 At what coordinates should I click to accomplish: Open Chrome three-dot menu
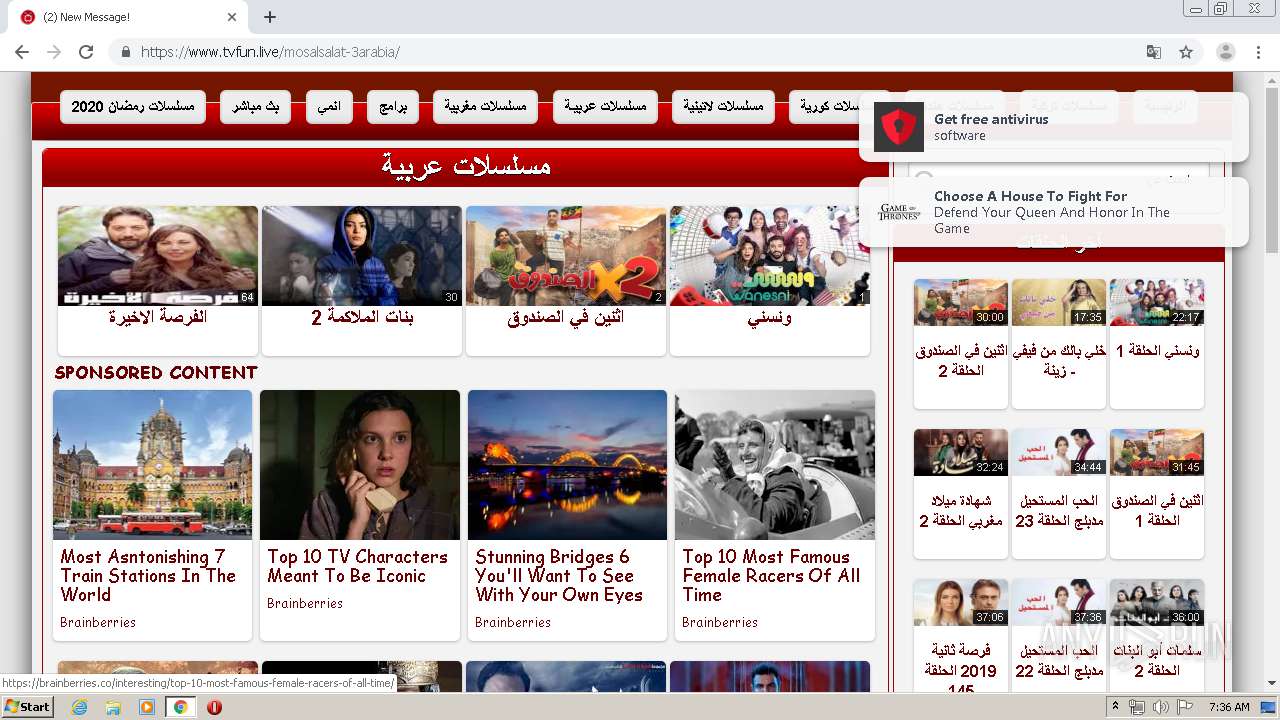(x=1258, y=52)
